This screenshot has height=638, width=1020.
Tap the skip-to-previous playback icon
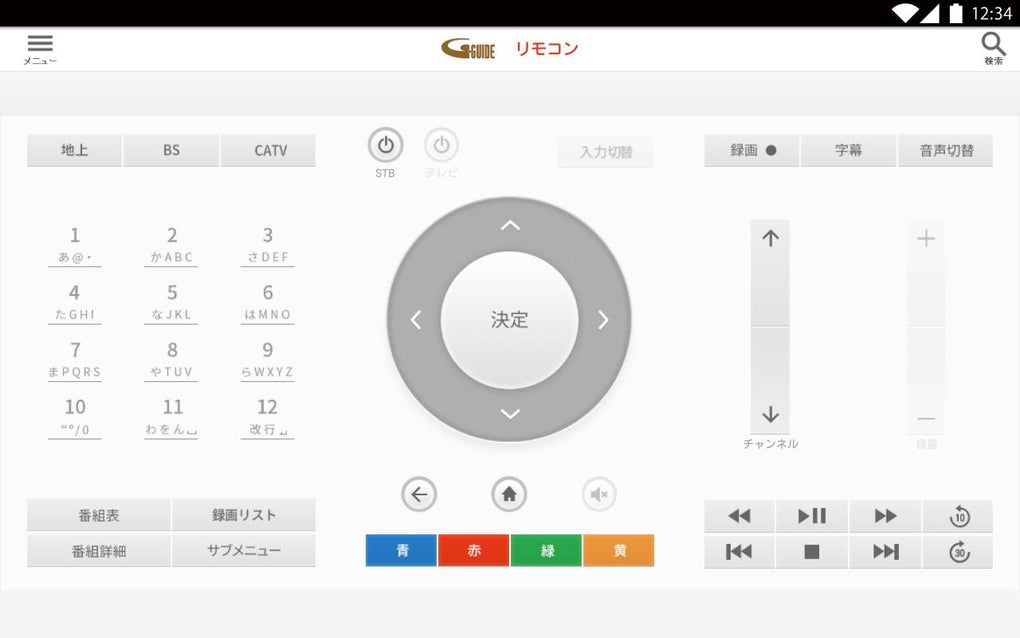pos(738,550)
